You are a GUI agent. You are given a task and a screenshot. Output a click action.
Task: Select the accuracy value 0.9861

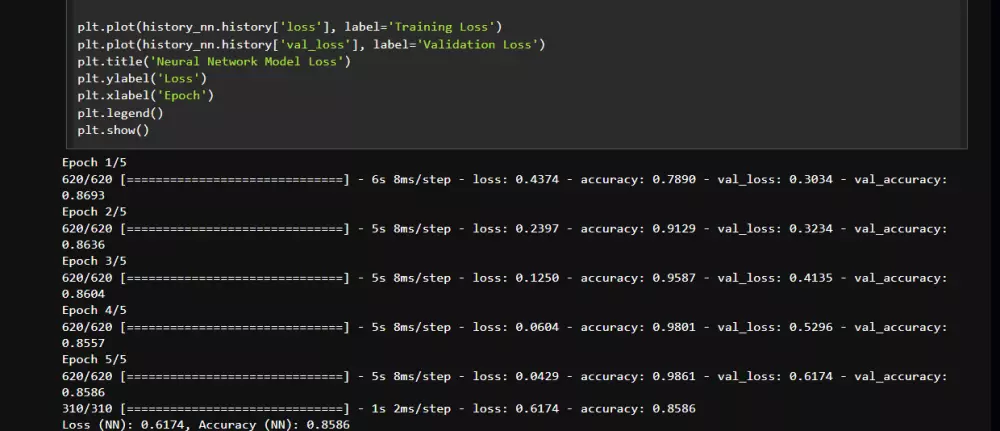tap(674, 376)
